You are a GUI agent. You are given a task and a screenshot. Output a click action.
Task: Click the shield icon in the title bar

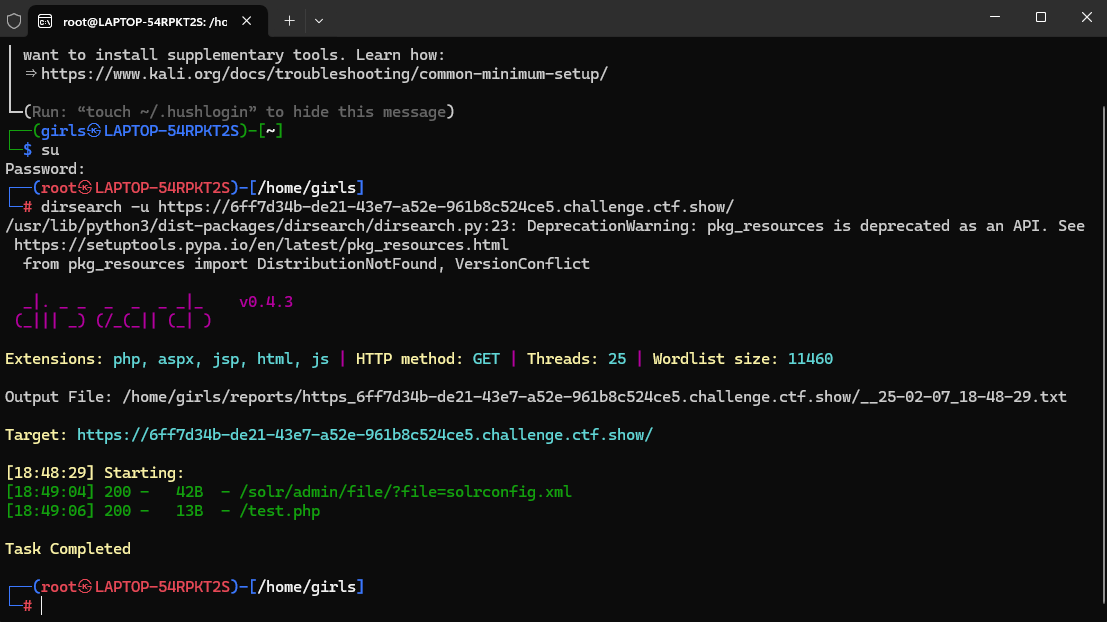[14, 19]
